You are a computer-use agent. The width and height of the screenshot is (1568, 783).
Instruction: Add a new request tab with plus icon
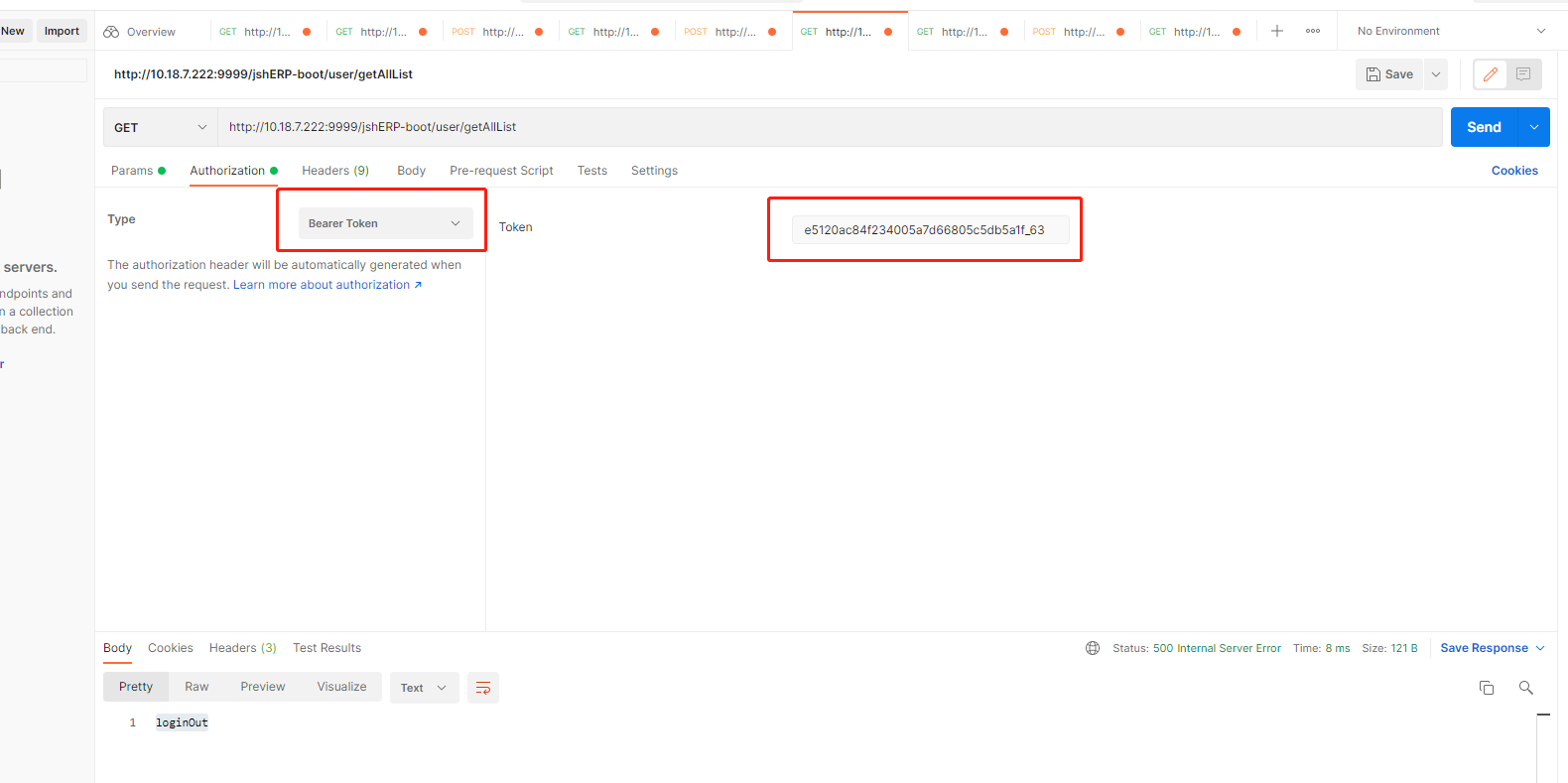click(1277, 31)
